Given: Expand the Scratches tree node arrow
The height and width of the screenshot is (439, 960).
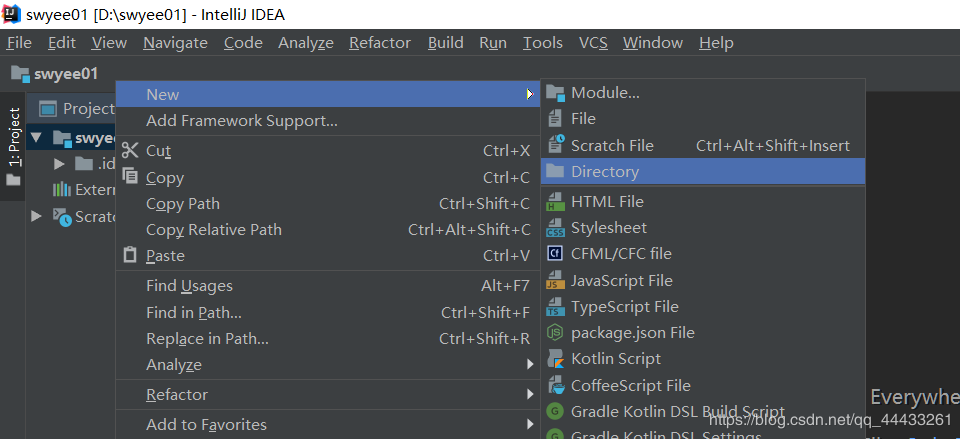Looking at the screenshot, I should click(x=37, y=216).
